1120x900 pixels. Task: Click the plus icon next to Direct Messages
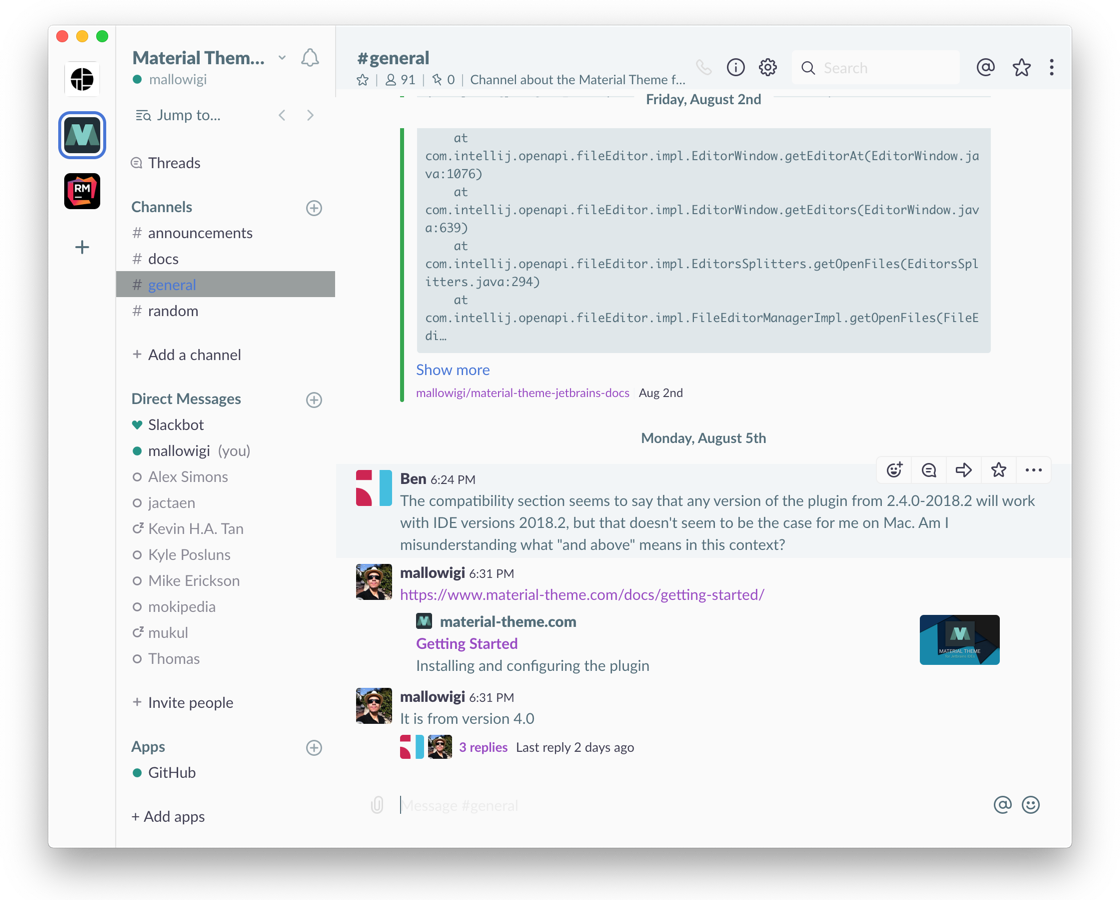tap(314, 399)
